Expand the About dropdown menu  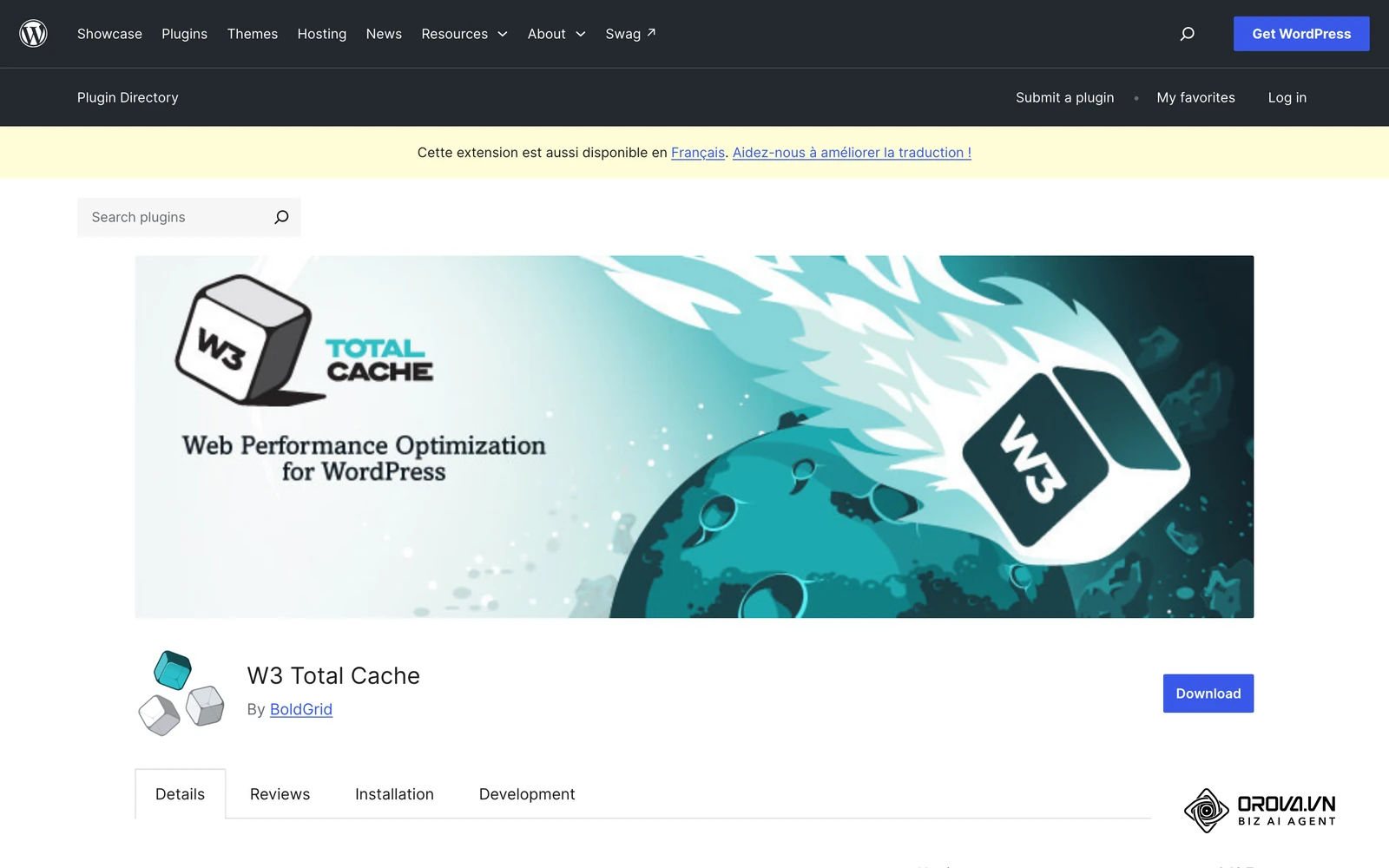click(x=556, y=34)
